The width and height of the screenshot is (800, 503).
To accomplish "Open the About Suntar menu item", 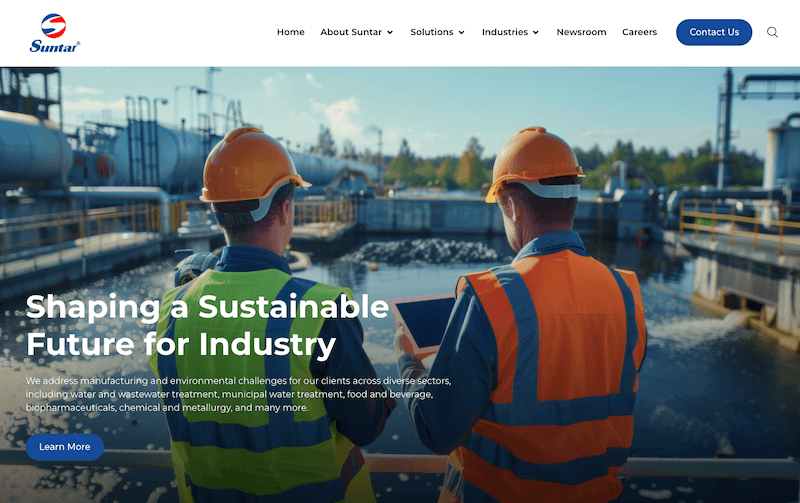I will 351,32.
